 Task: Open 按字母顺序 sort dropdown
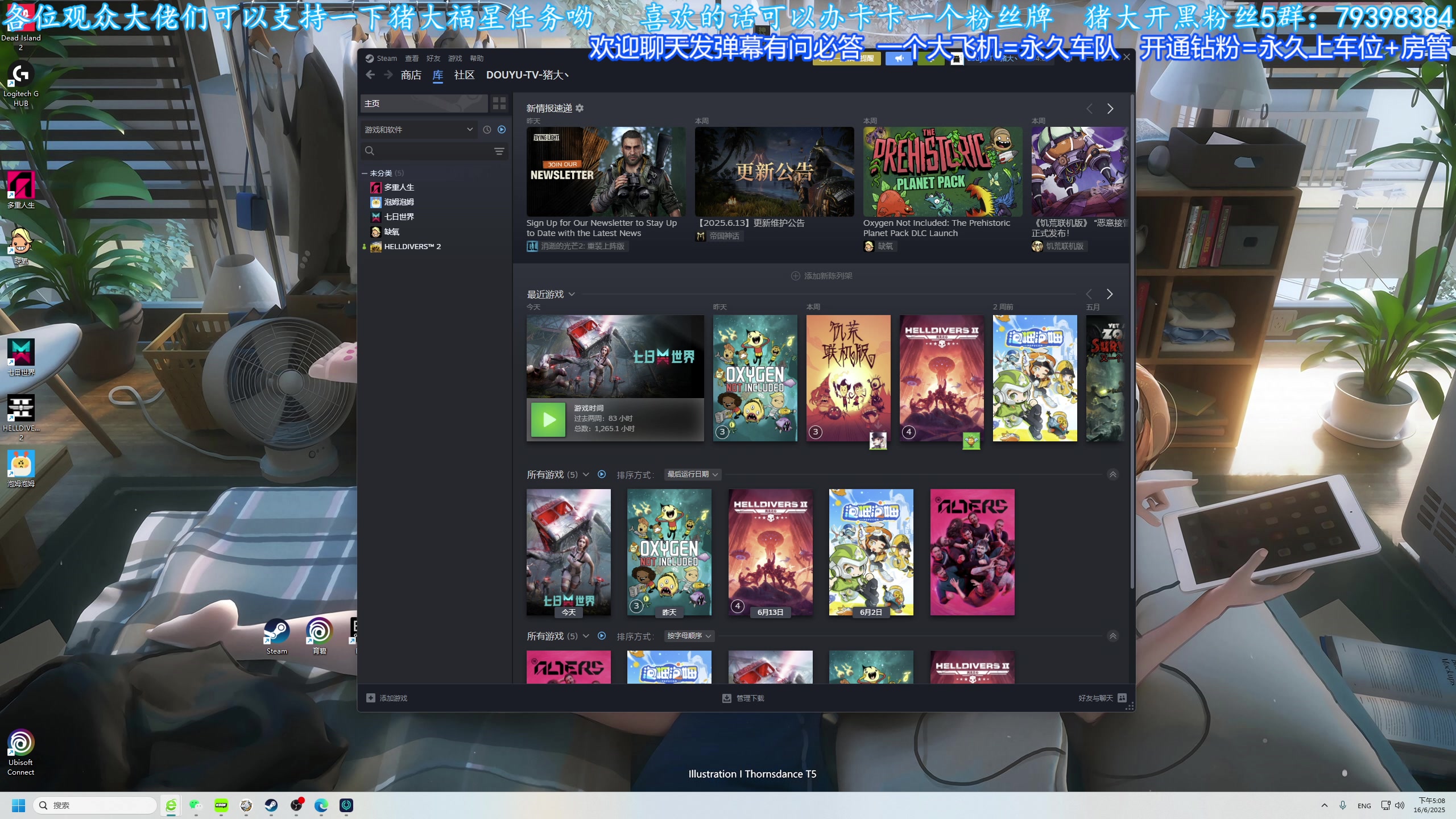point(689,636)
